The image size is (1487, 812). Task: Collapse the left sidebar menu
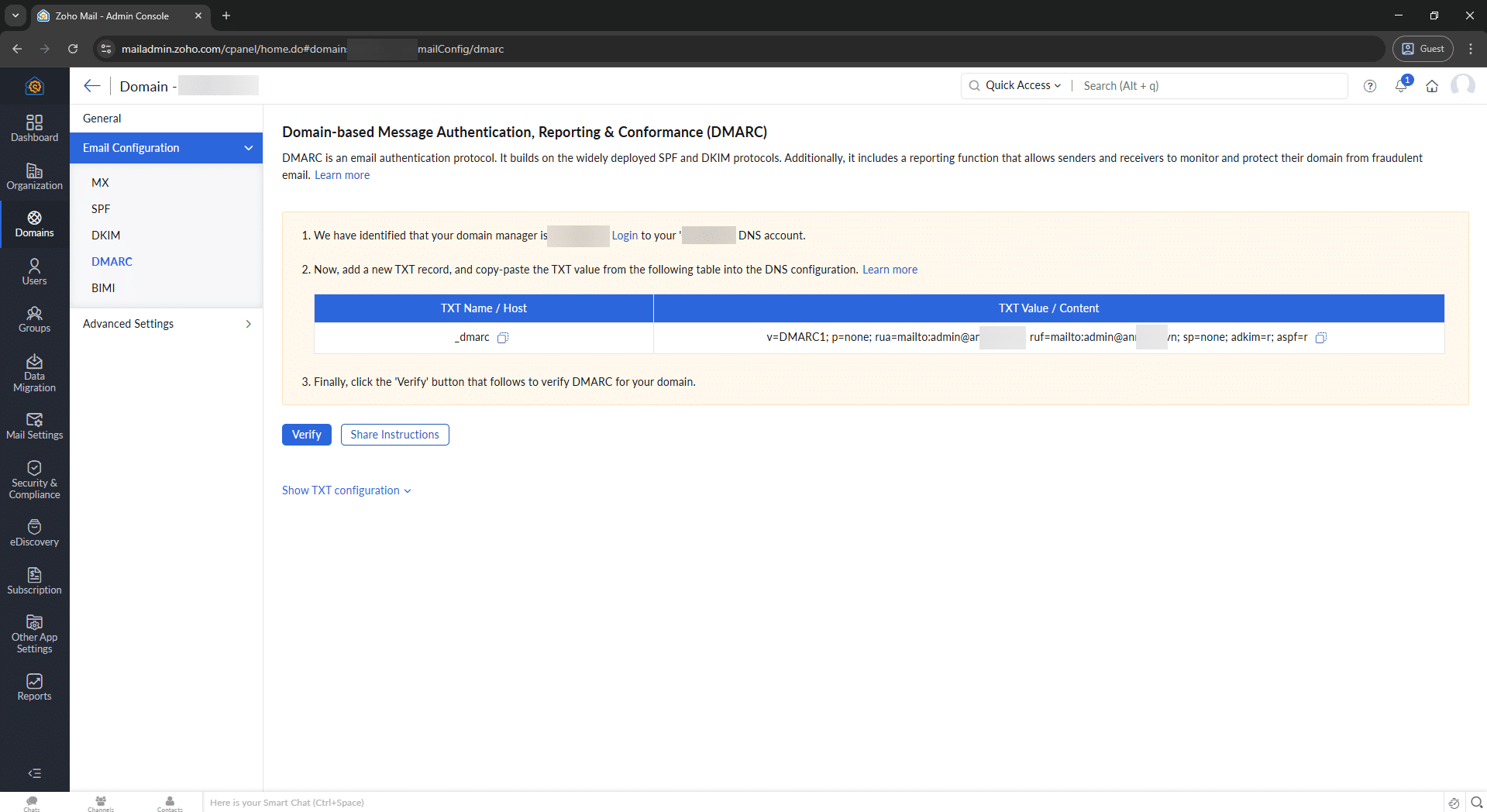[34, 773]
